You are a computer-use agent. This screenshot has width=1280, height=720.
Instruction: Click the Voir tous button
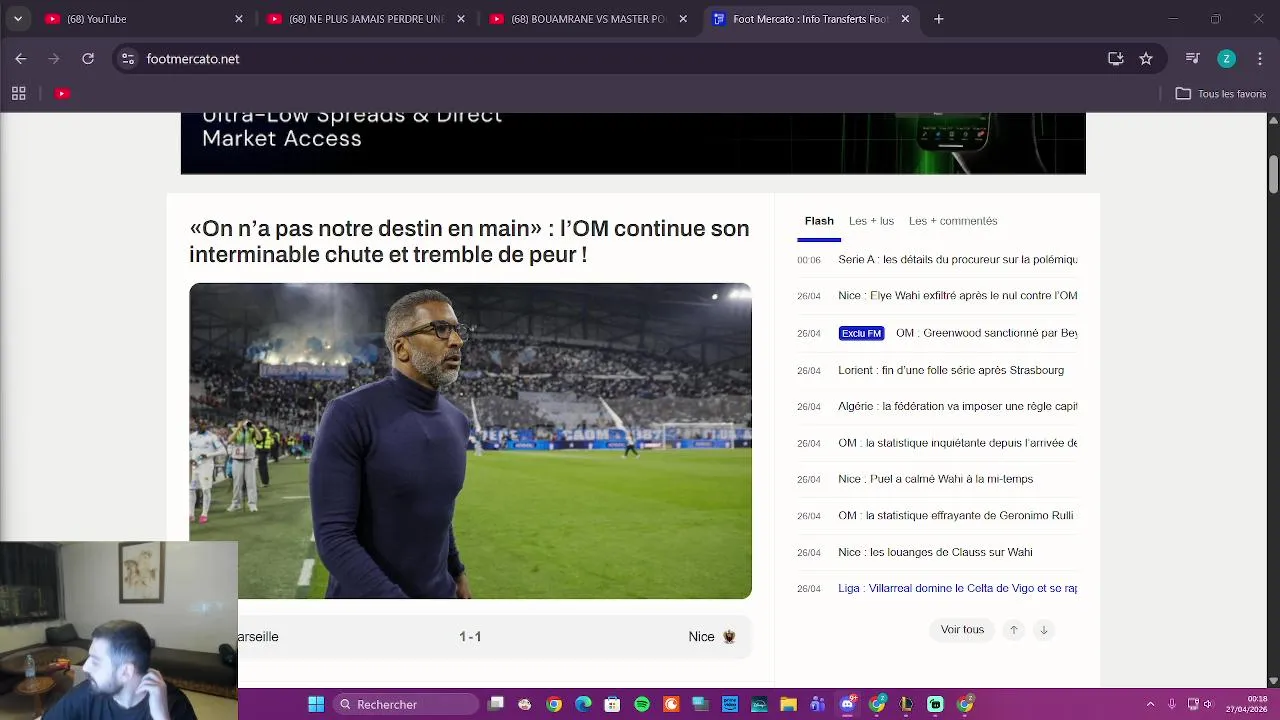click(962, 630)
